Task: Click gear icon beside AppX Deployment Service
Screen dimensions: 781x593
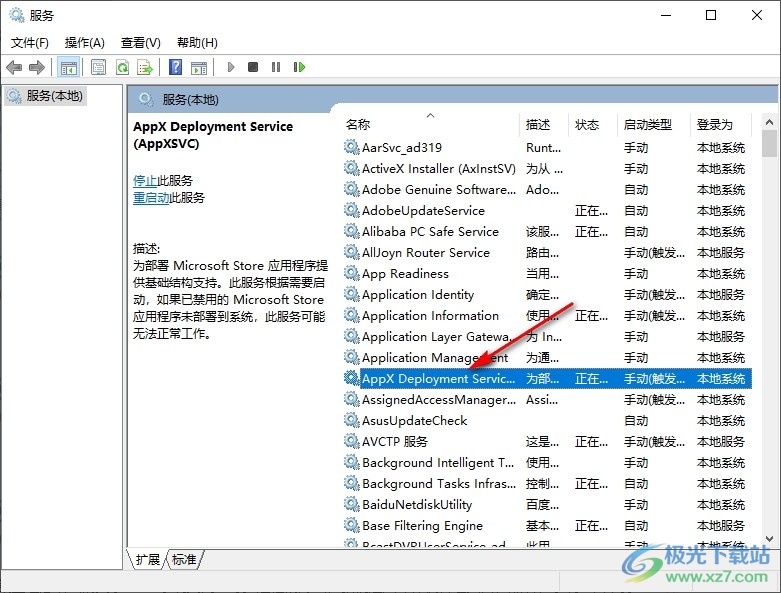Action: 352,378
